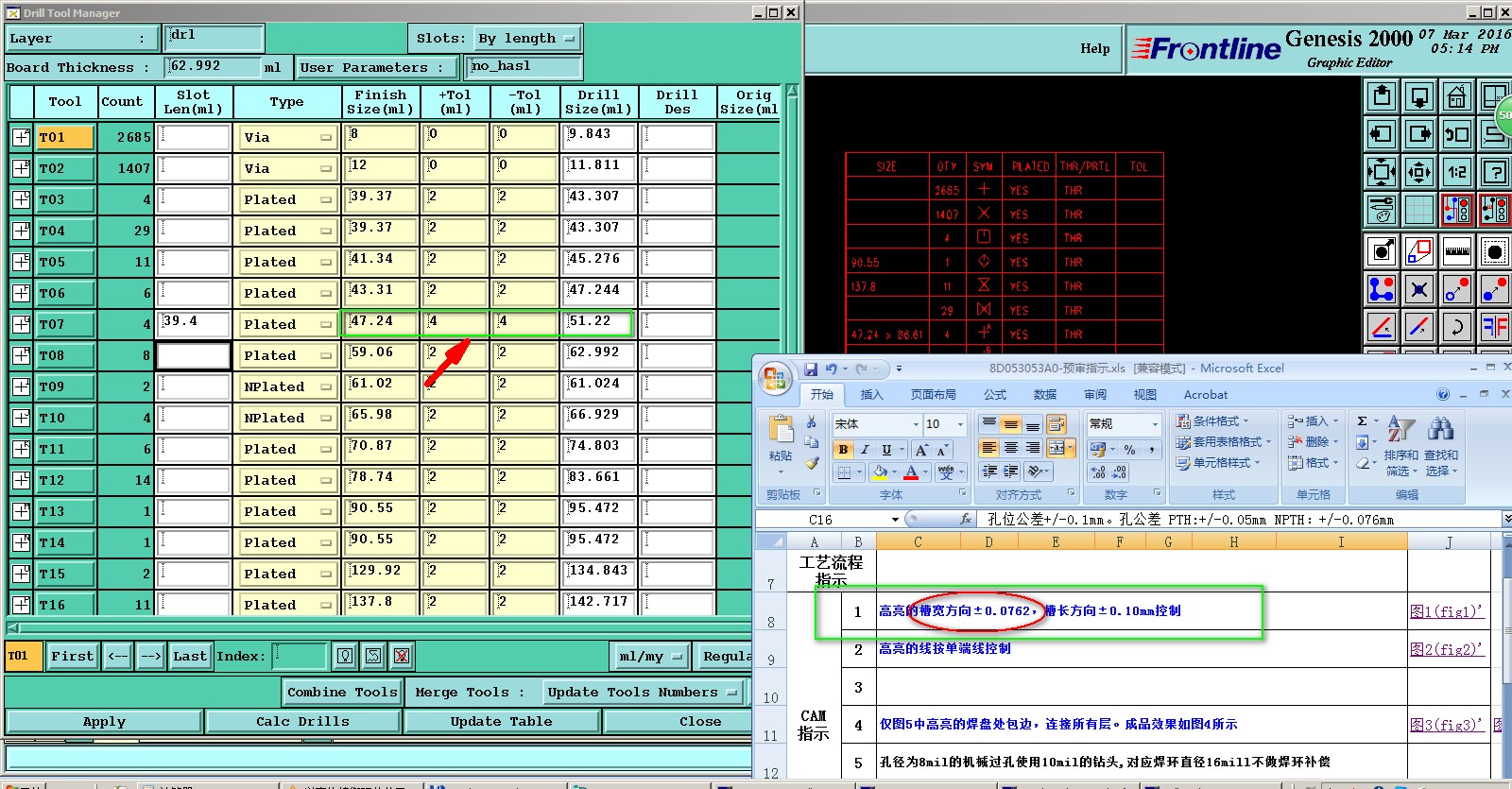Screen dimensions: 1512x789
Task: Open the Help menu in Genesis editor
Action: point(1095,49)
